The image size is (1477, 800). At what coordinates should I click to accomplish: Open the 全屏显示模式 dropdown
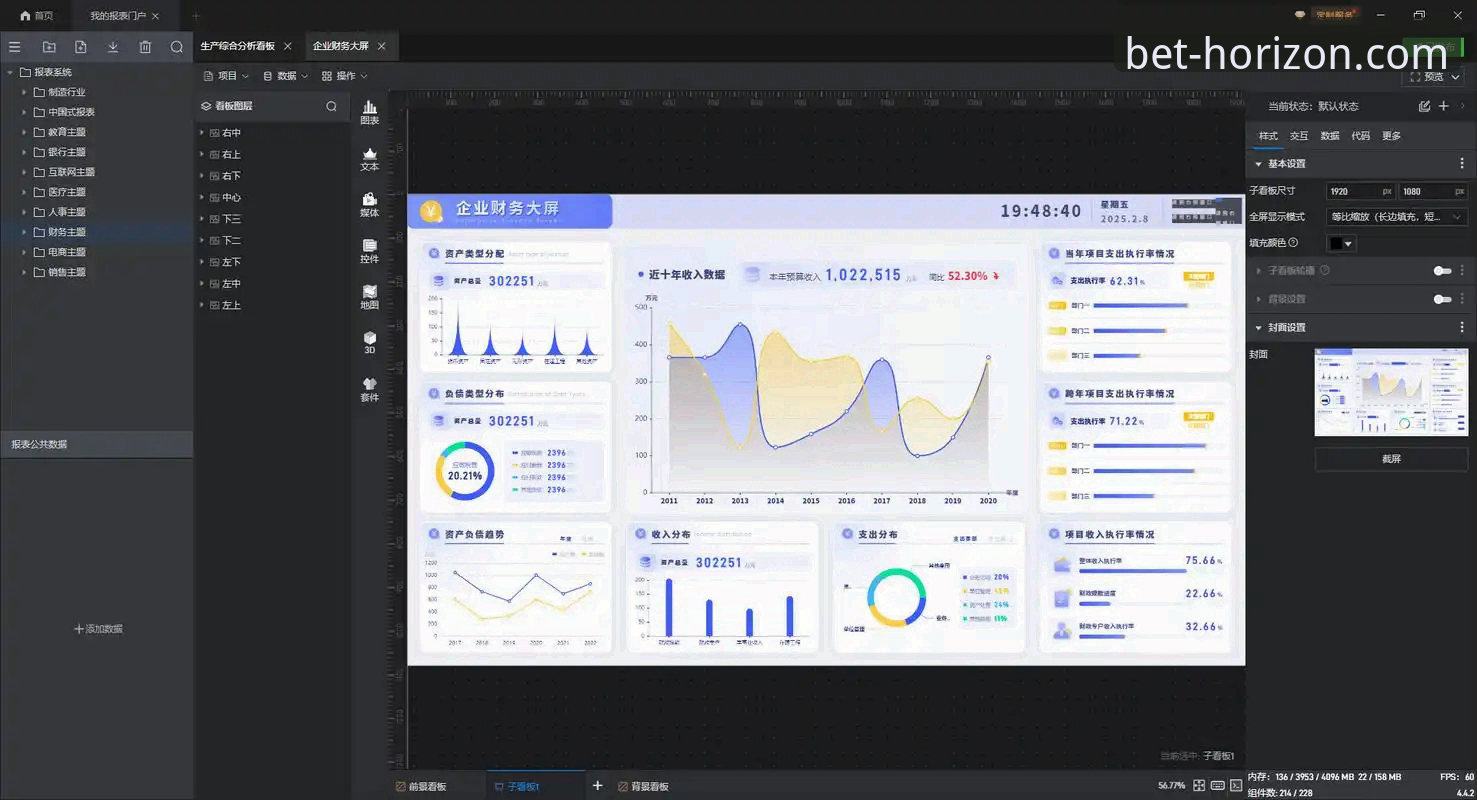click(1396, 217)
